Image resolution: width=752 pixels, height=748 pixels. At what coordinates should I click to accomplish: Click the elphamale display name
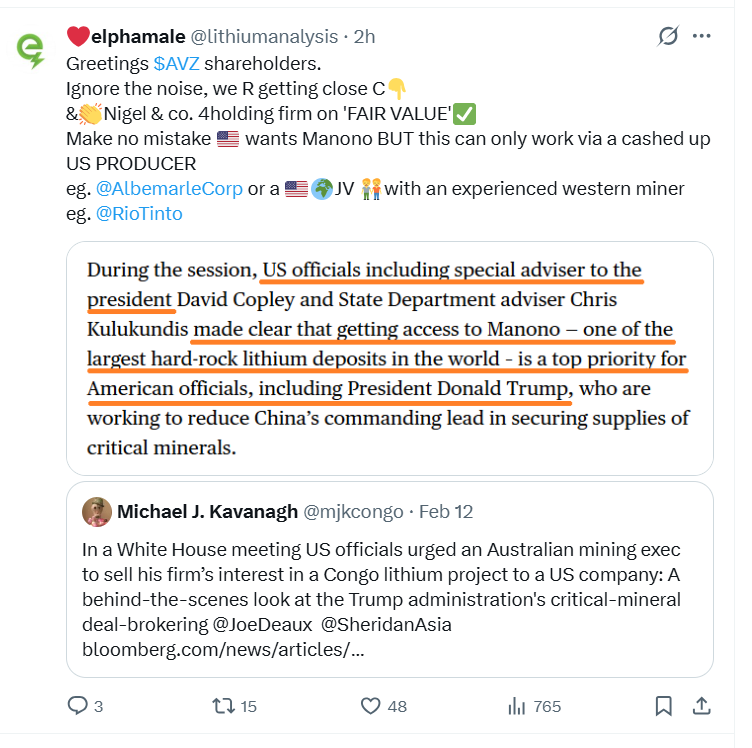pos(138,37)
